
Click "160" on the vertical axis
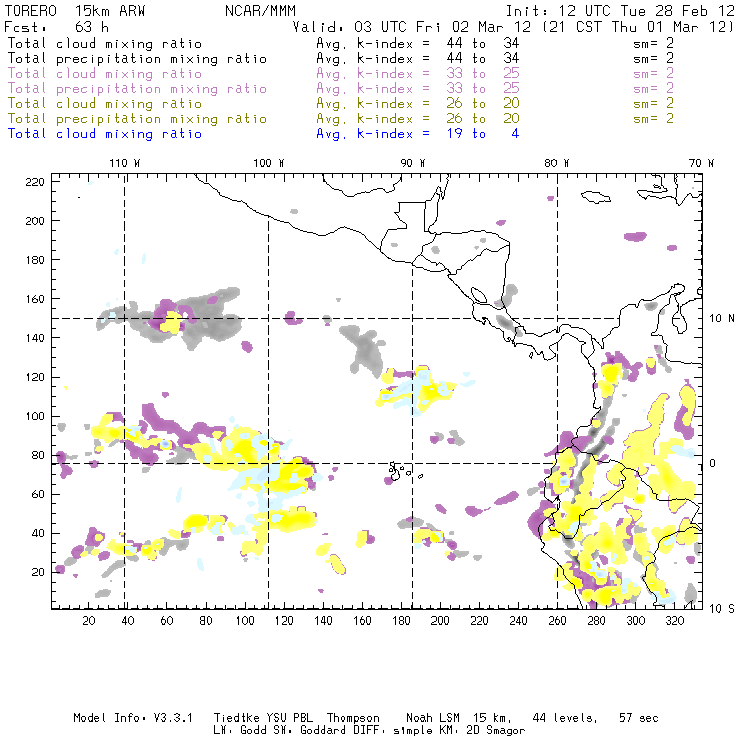coord(35,299)
